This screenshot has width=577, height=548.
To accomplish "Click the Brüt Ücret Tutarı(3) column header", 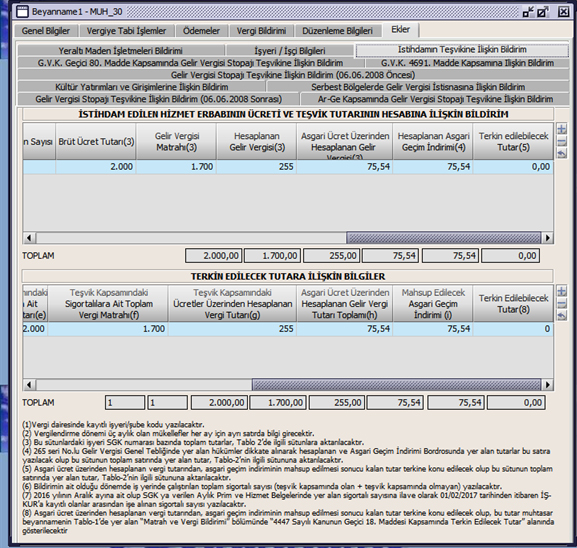I will click(x=96, y=142).
